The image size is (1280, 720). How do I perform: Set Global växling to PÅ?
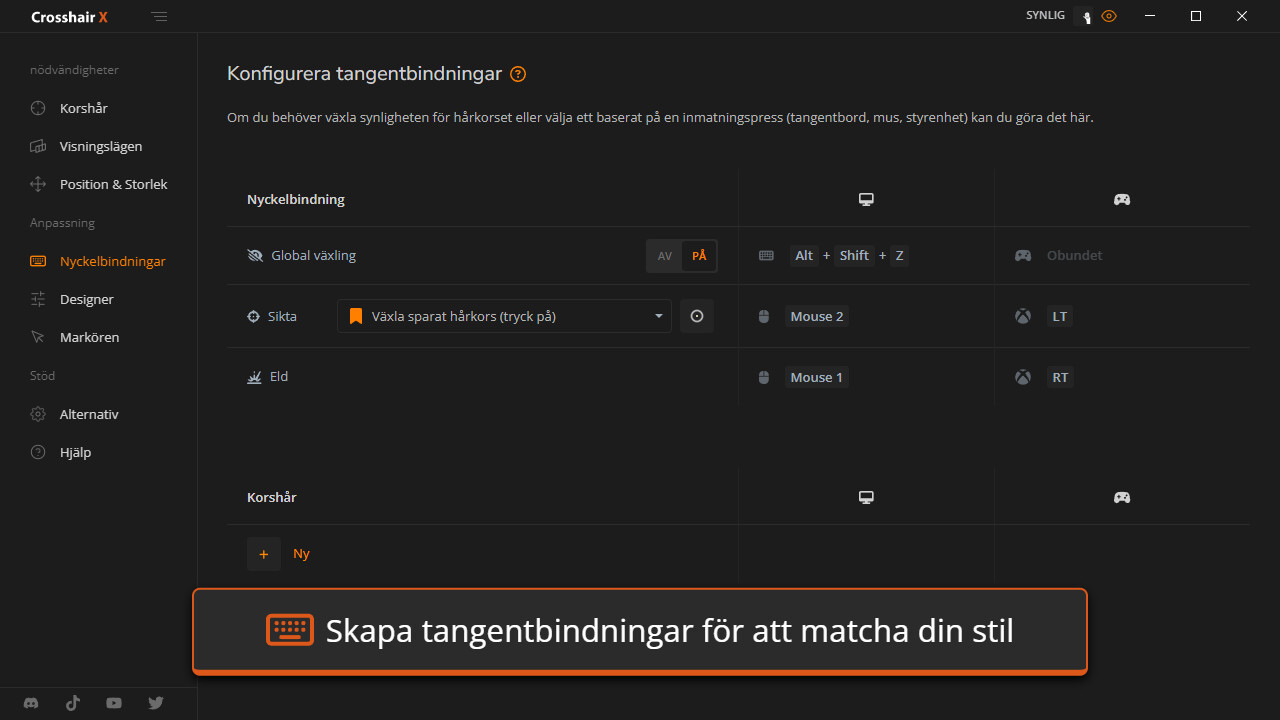click(x=699, y=256)
